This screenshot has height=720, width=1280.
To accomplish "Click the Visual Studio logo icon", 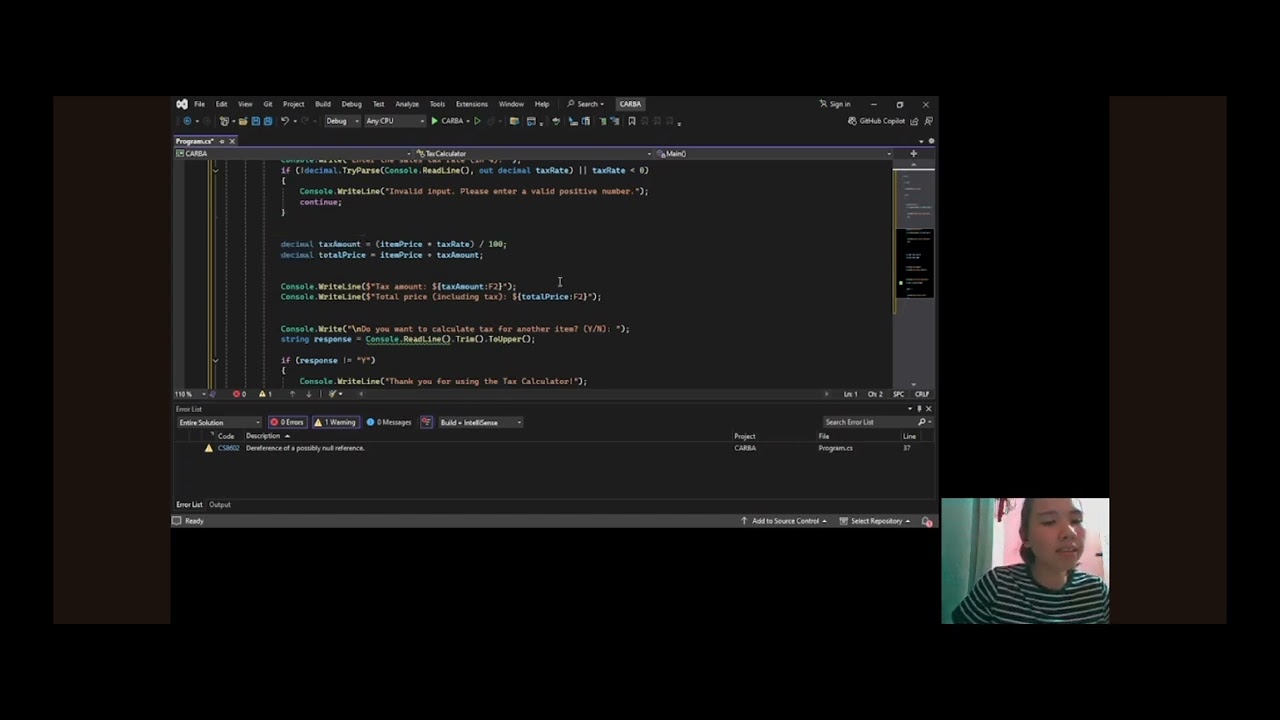I will pyautogui.click(x=181, y=104).
